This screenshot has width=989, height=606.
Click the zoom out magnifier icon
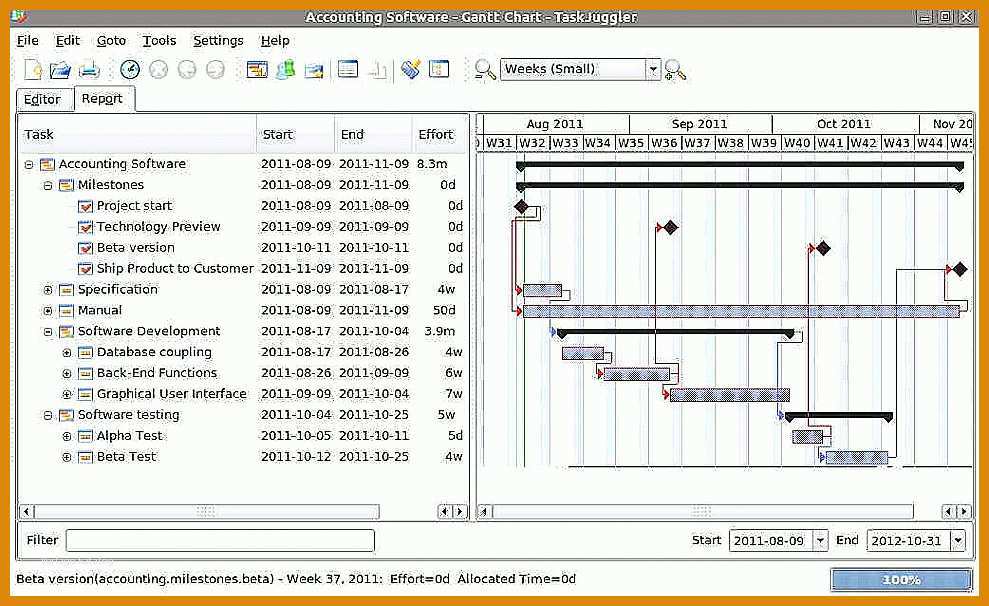point(484,69)
